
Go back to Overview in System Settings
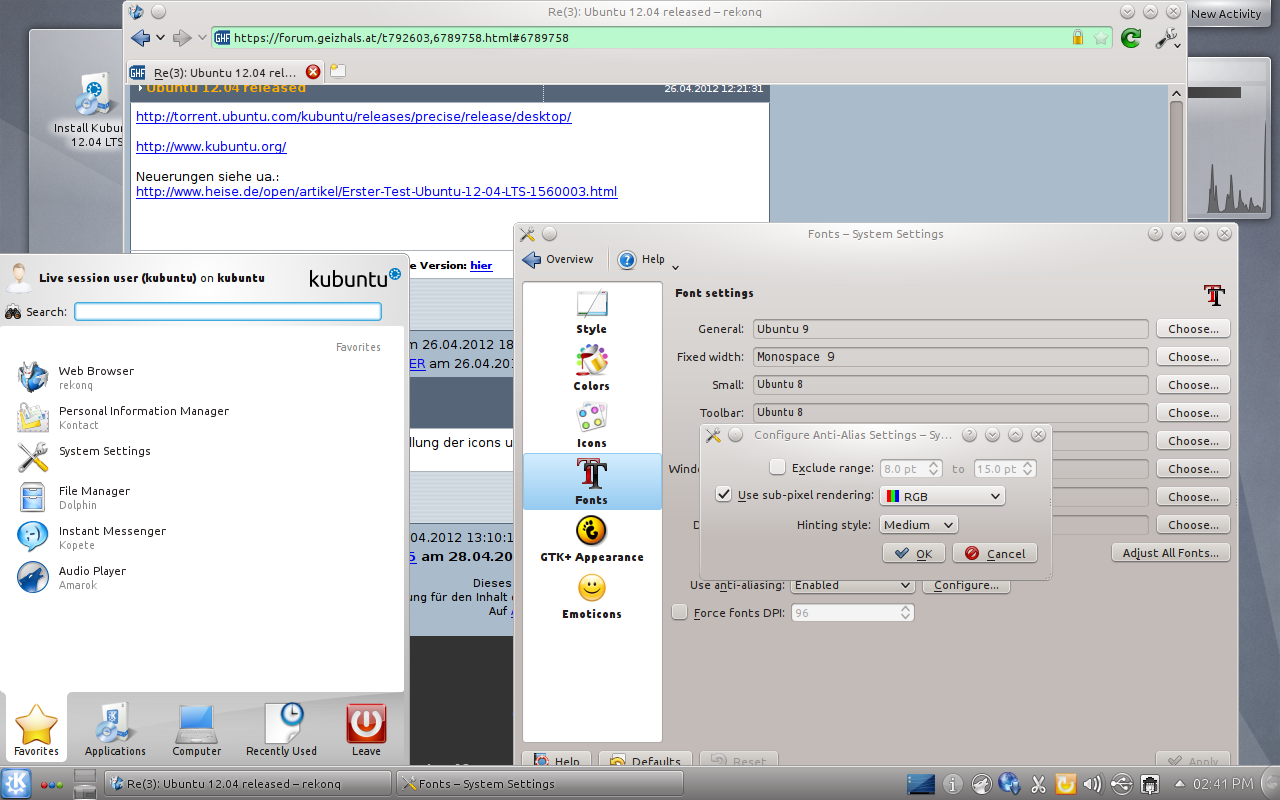[558, 260]
